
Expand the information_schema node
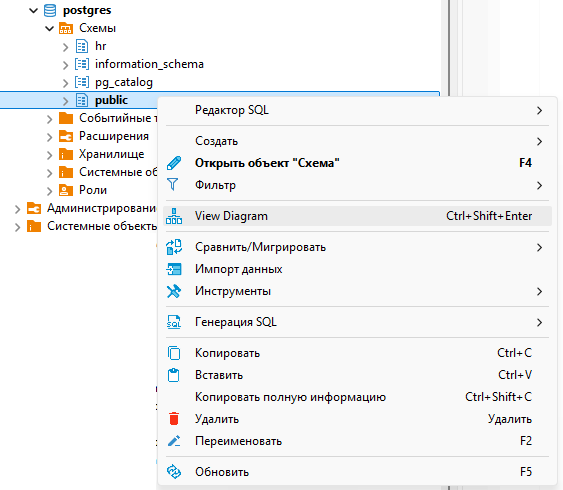[x=65, y=65]
